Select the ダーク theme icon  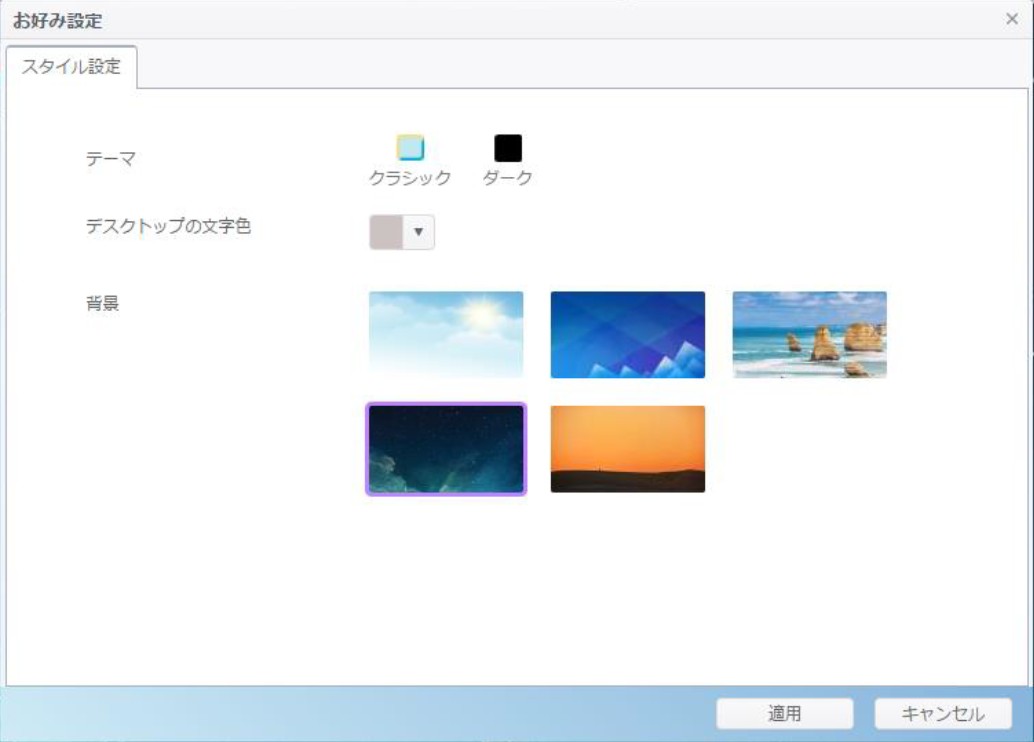coord(508,148)
